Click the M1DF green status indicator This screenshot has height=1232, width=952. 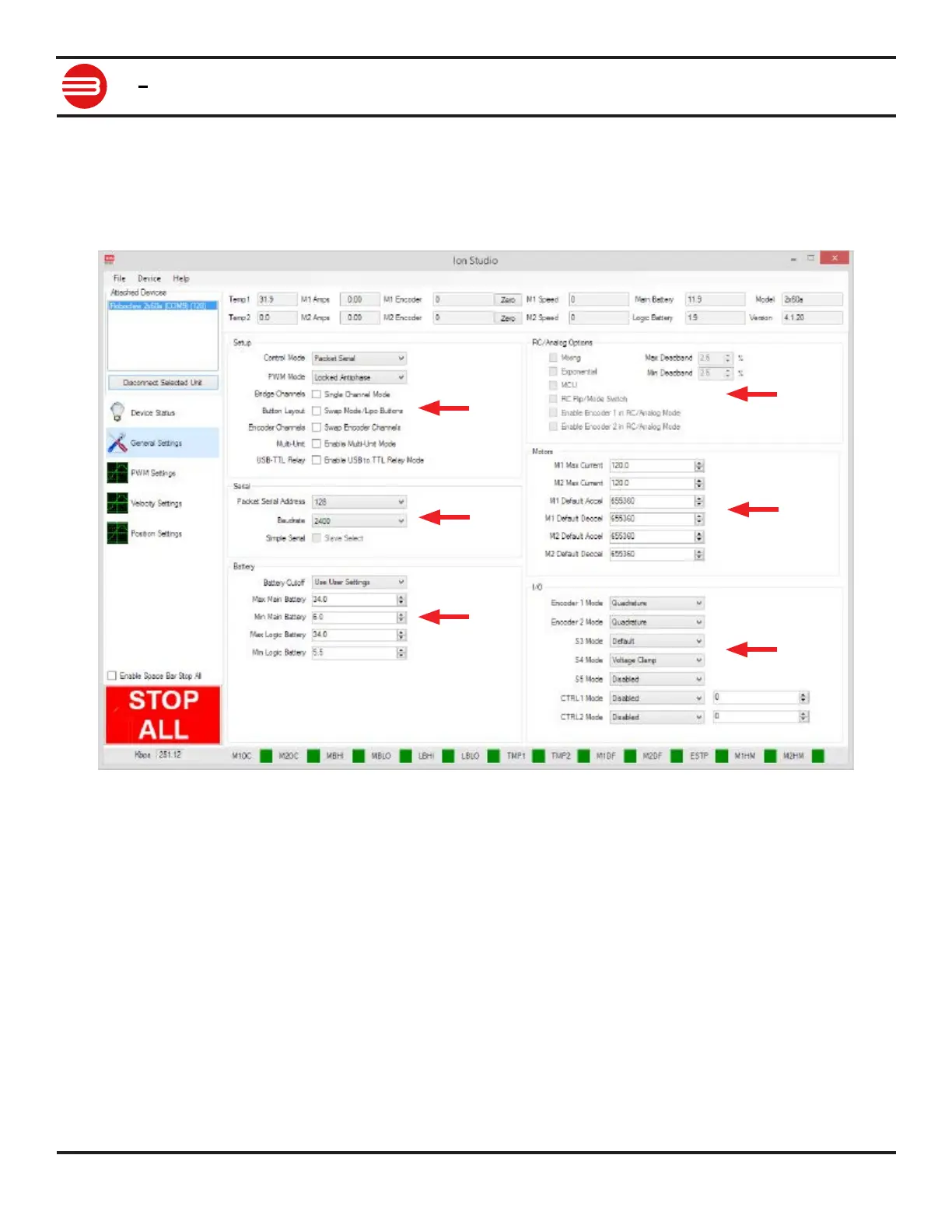[630, 755]
